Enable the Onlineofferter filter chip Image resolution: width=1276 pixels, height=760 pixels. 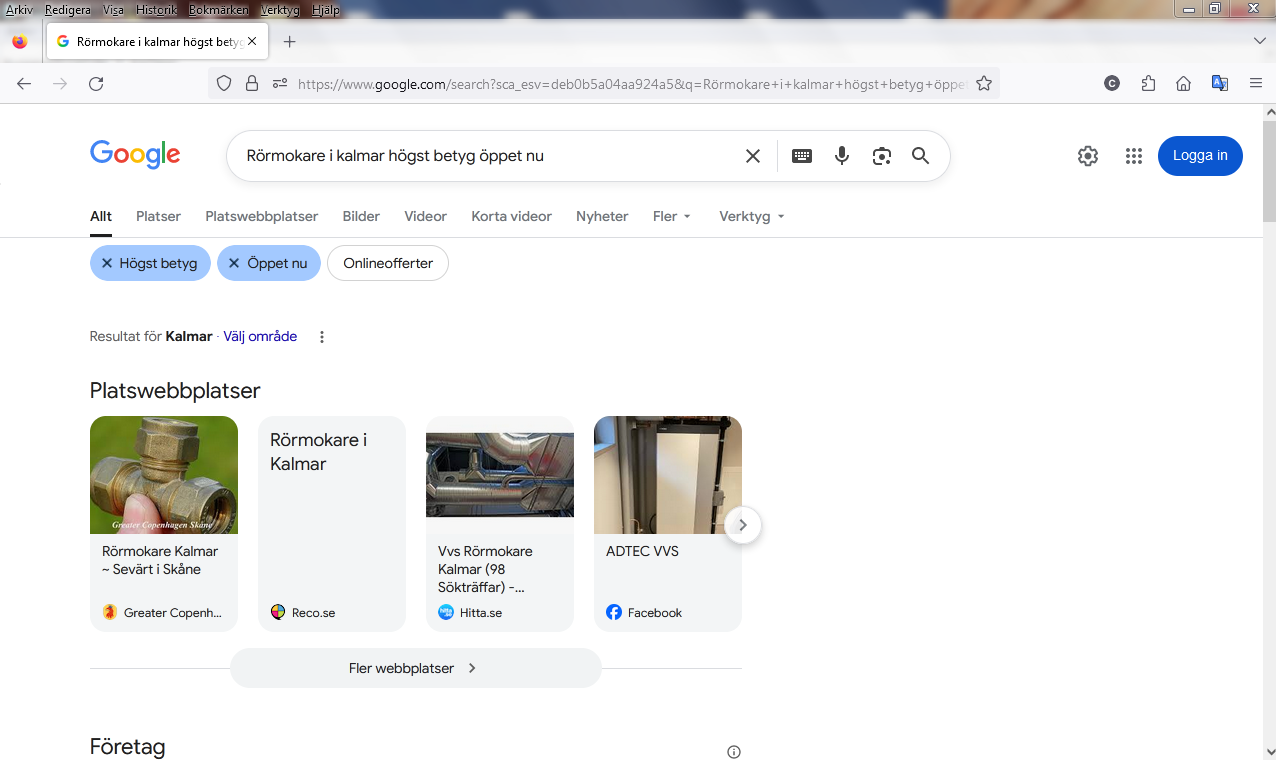pyautogui.click(x=388, y=263)
